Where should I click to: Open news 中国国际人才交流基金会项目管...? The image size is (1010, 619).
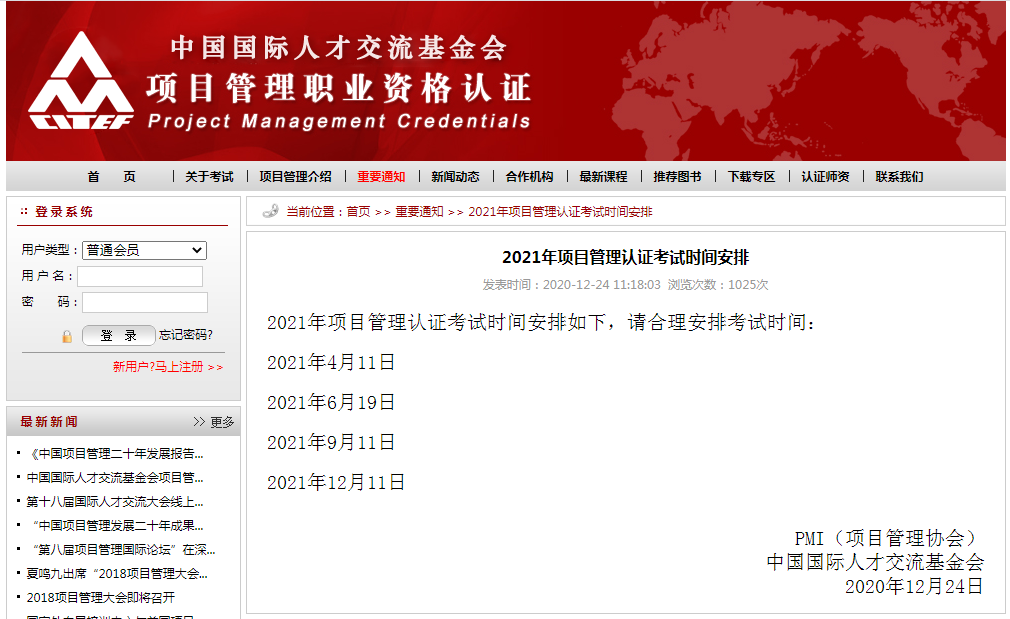point(115,478)
